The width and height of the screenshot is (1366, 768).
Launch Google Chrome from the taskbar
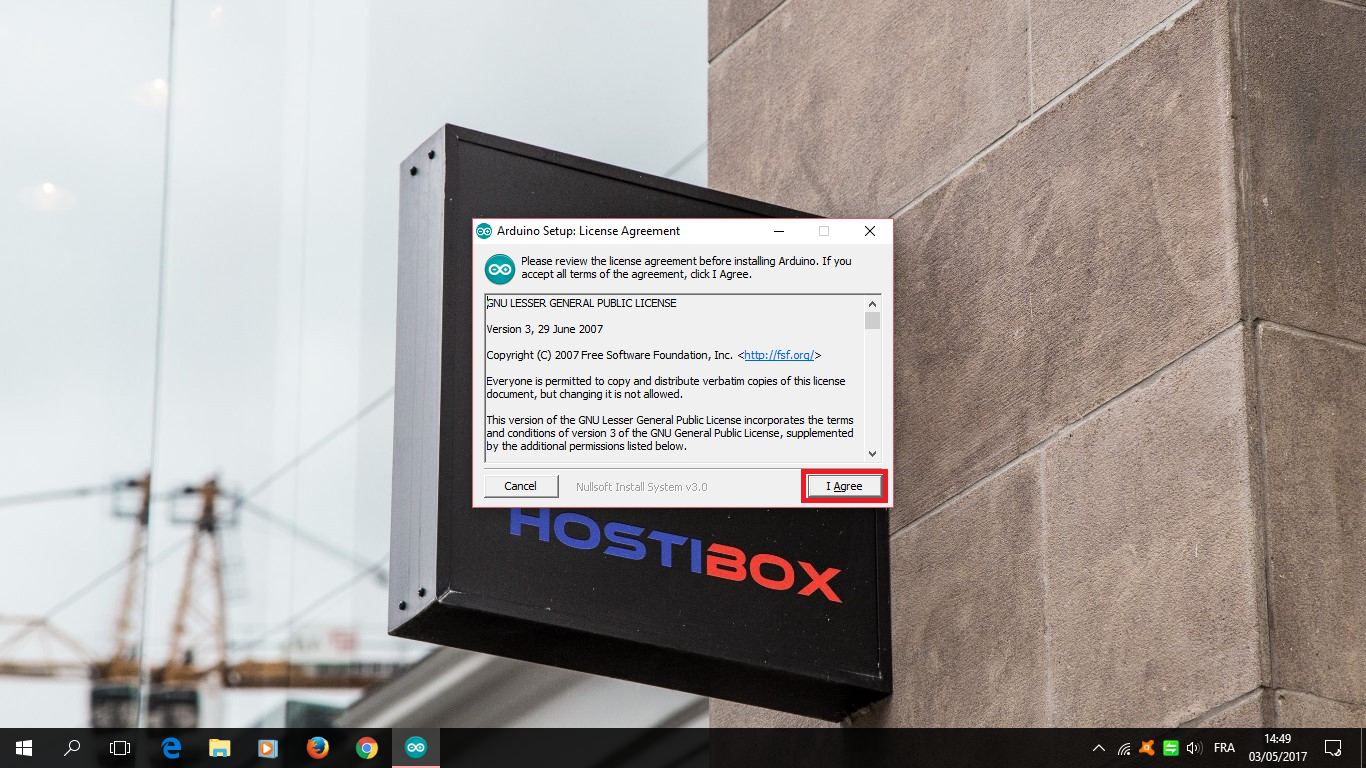coord(366,748)
